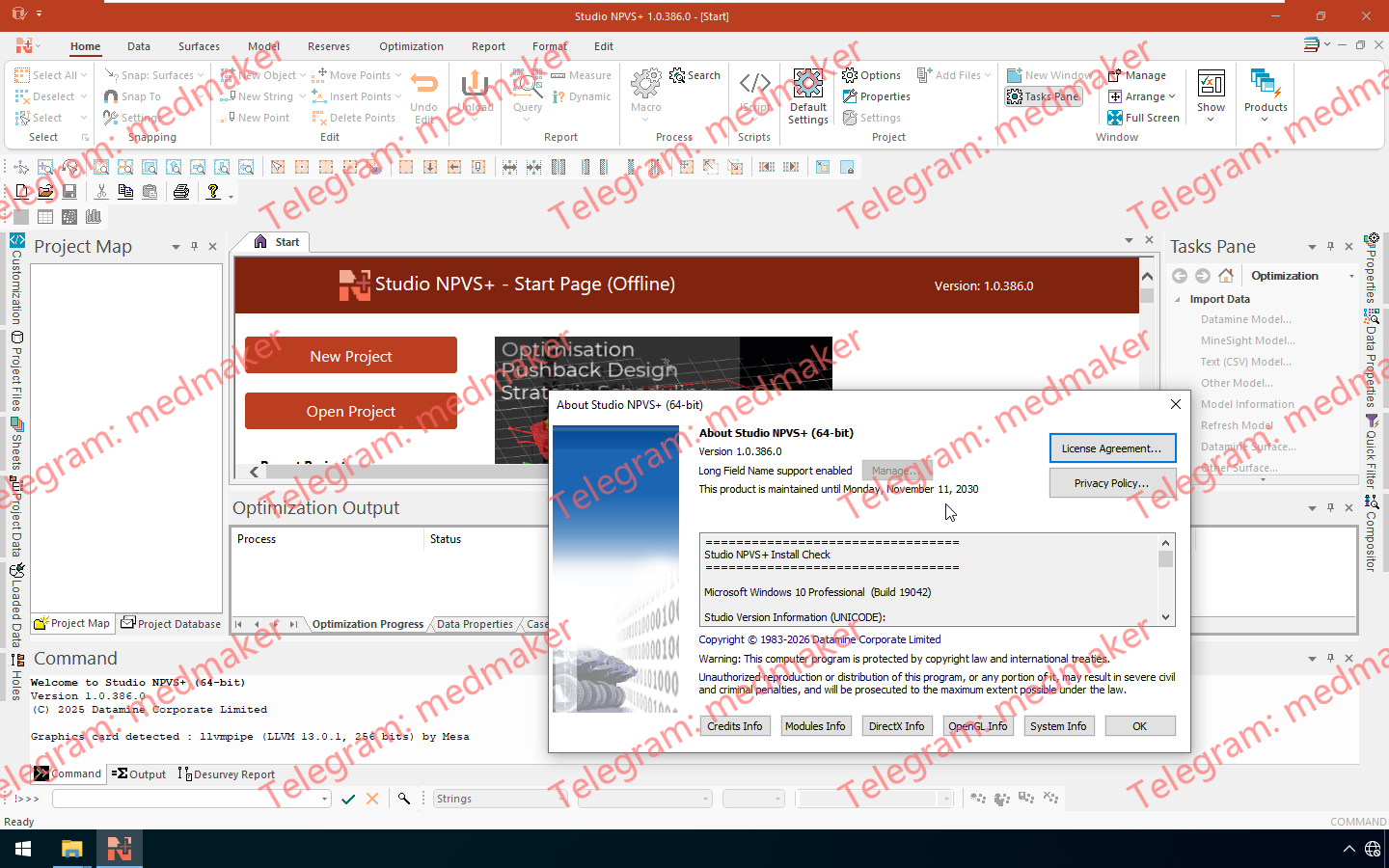Click Manage in Window group

pos(1137,75)
